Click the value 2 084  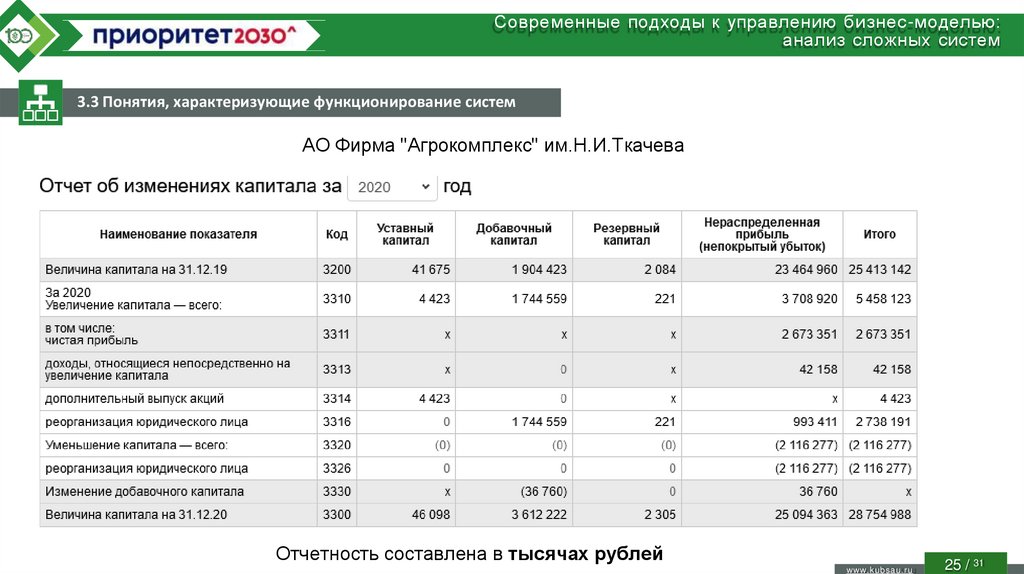660,270
